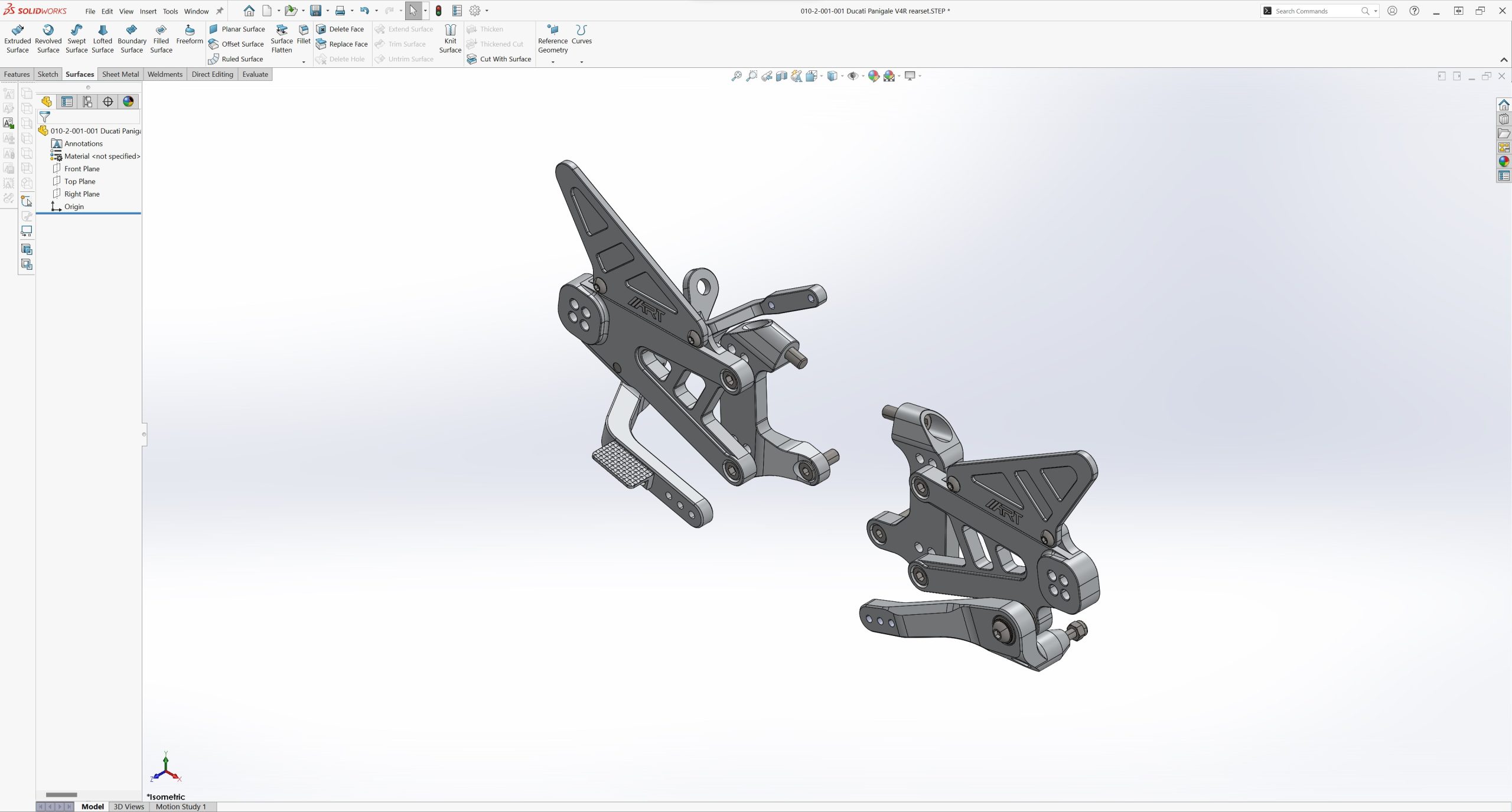Open the ConfigurationManager tab
The image size is (1512, 812).
tap(87, 102)
